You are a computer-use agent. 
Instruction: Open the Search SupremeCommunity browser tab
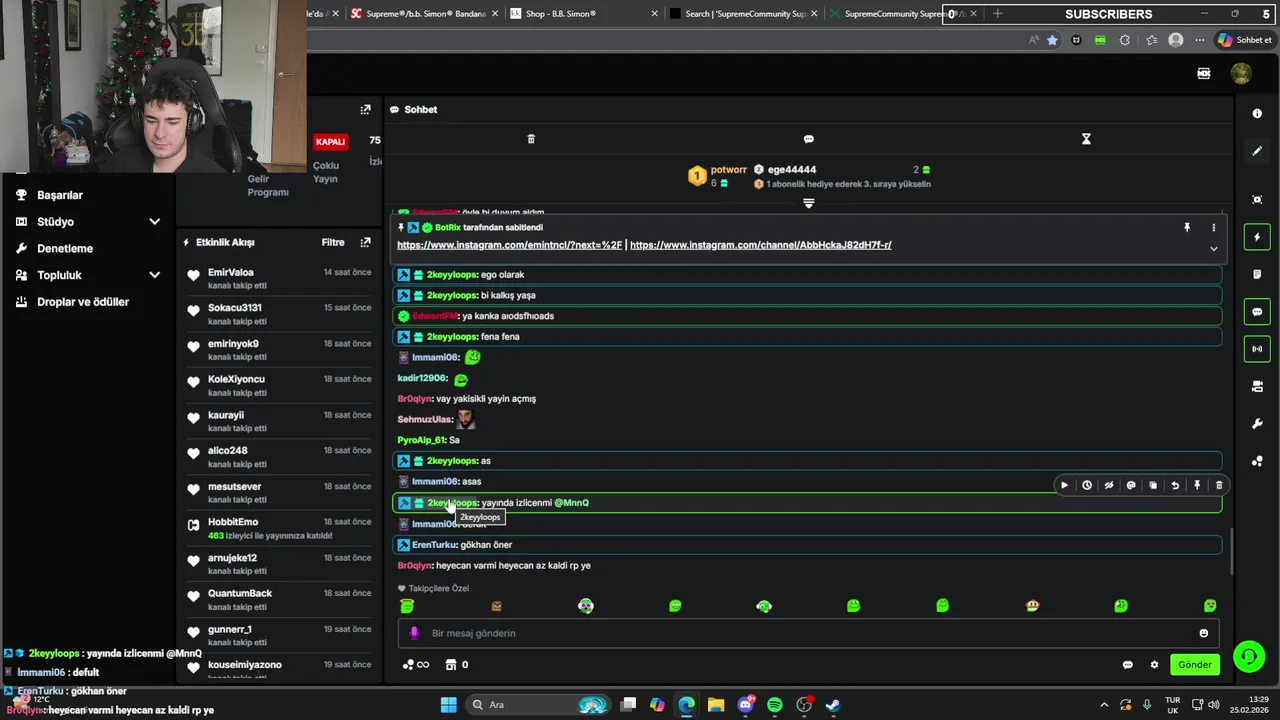click(745, 14)
